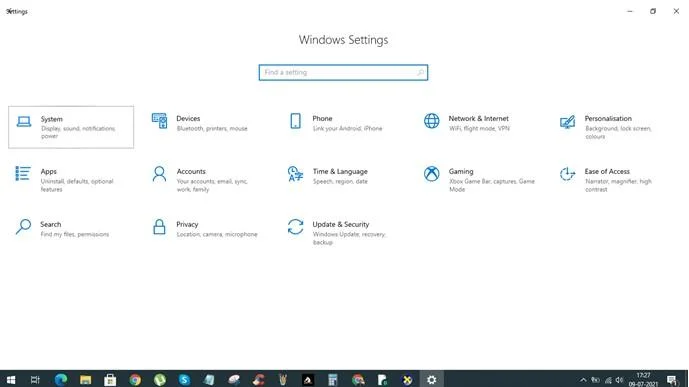Open the Apps list icon
Viewport: 689px width, 387px height.
[x=23, y=174]
